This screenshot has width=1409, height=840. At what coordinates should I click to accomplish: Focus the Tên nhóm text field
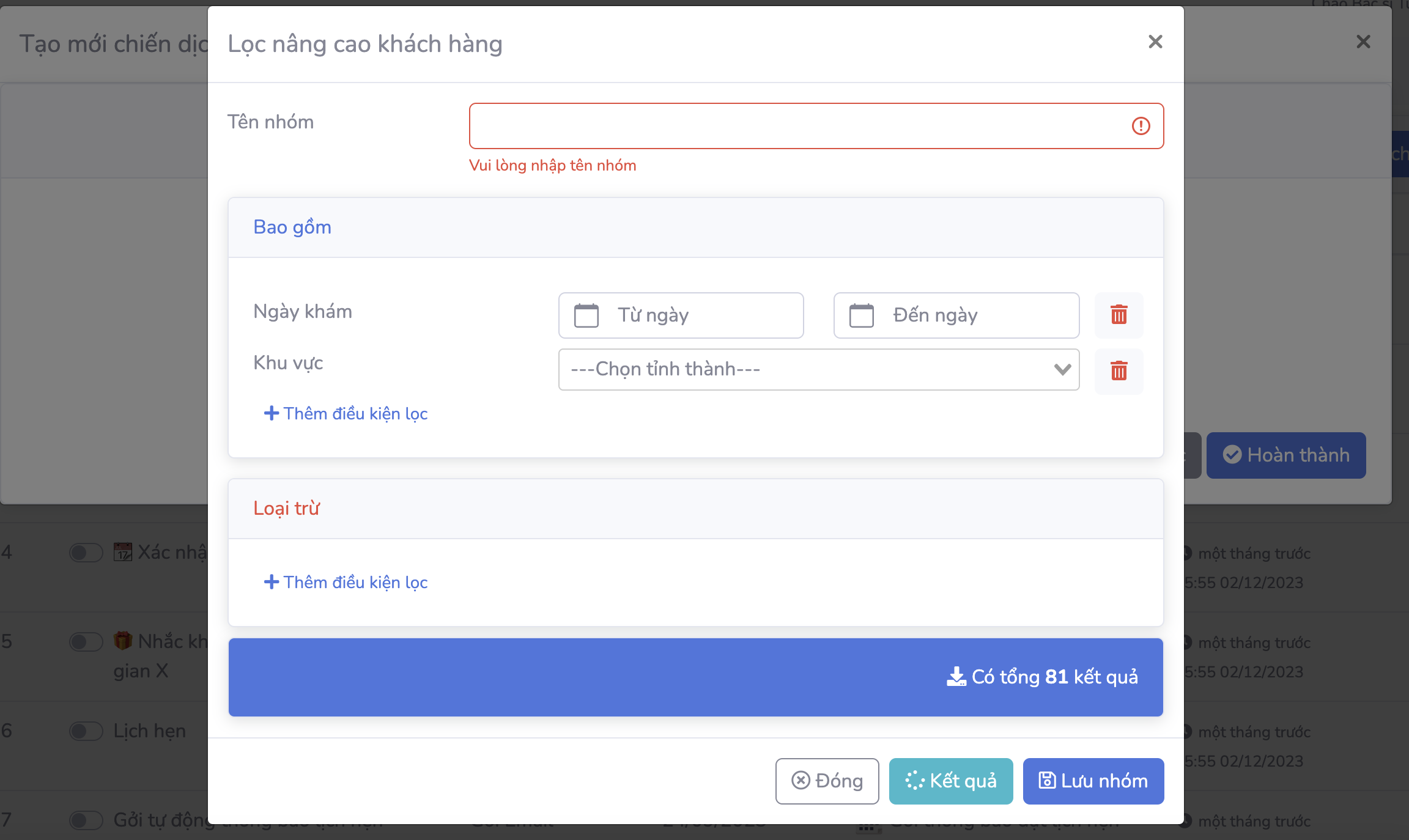(x=795, y=126)
